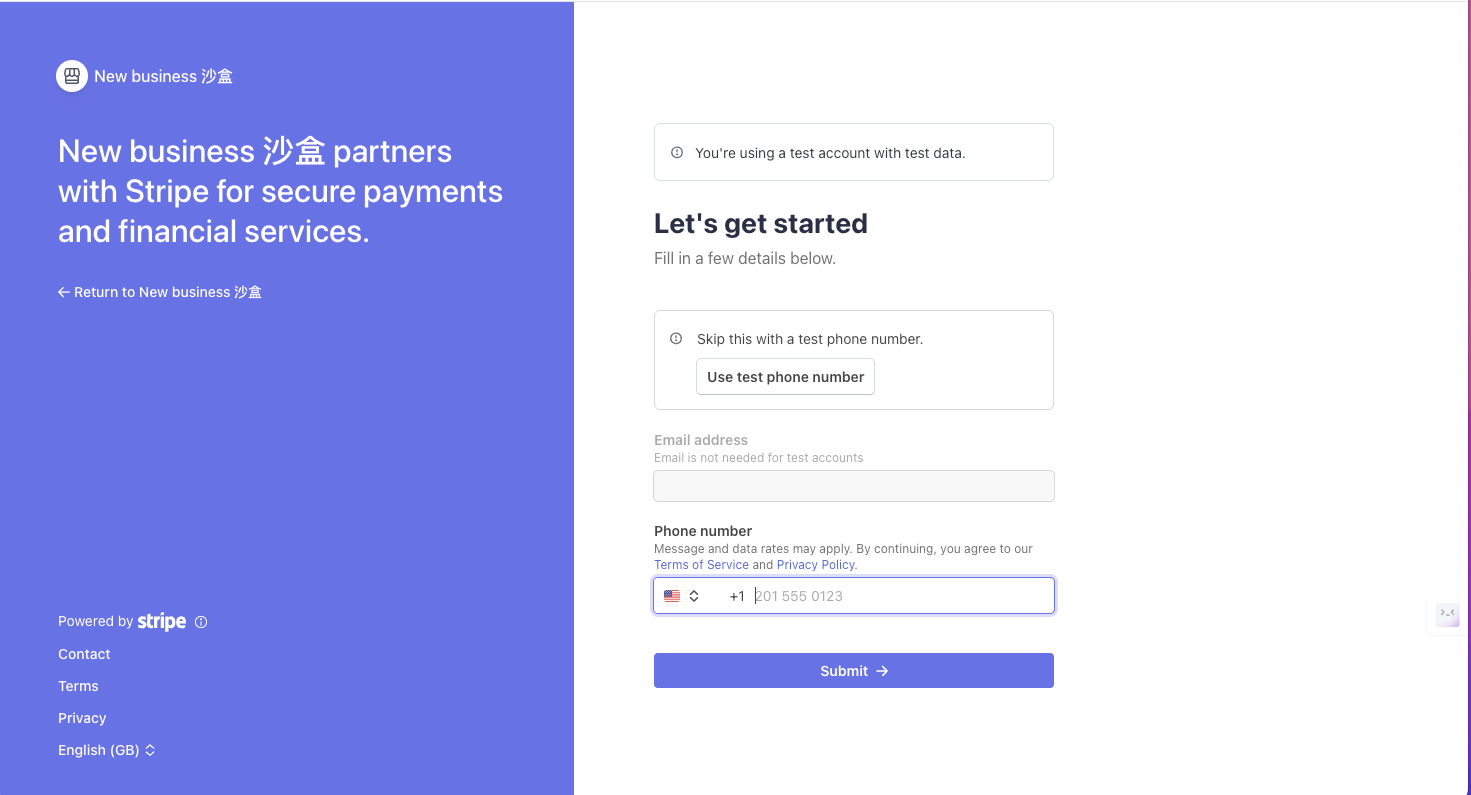Focus the phone number input field
Viewport: 1471px width, 795px height.
[900, 596]
